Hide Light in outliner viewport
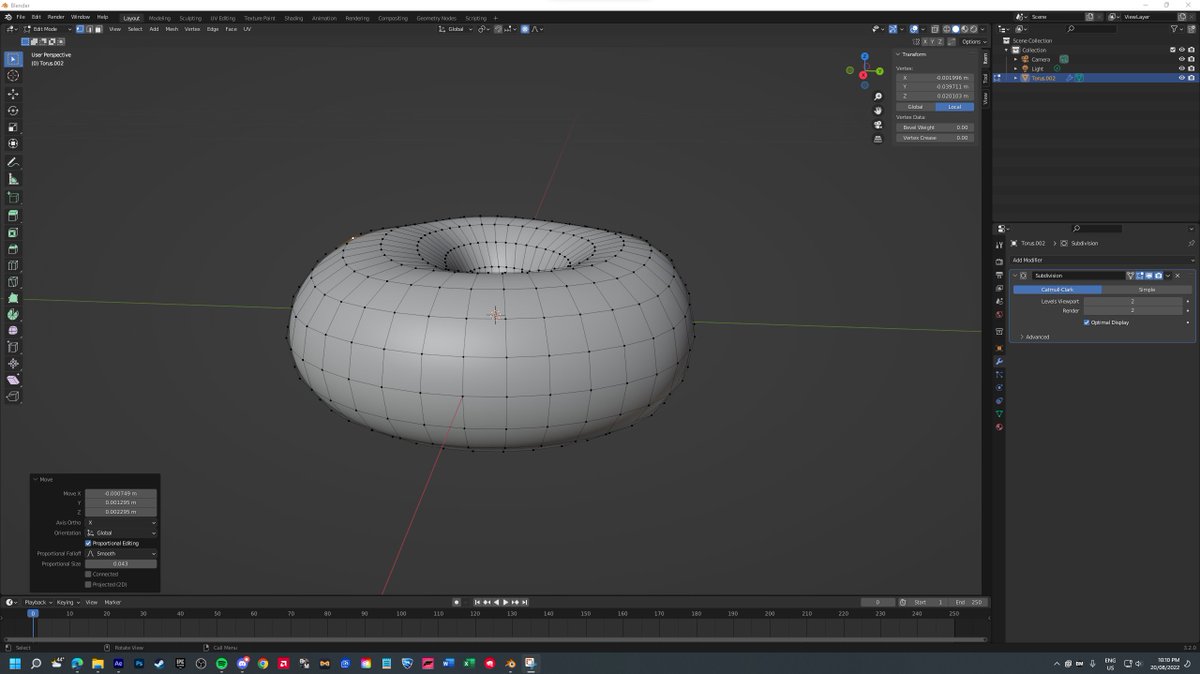The height and width of the screenshot is (674, 1200). click(1181, 68)
